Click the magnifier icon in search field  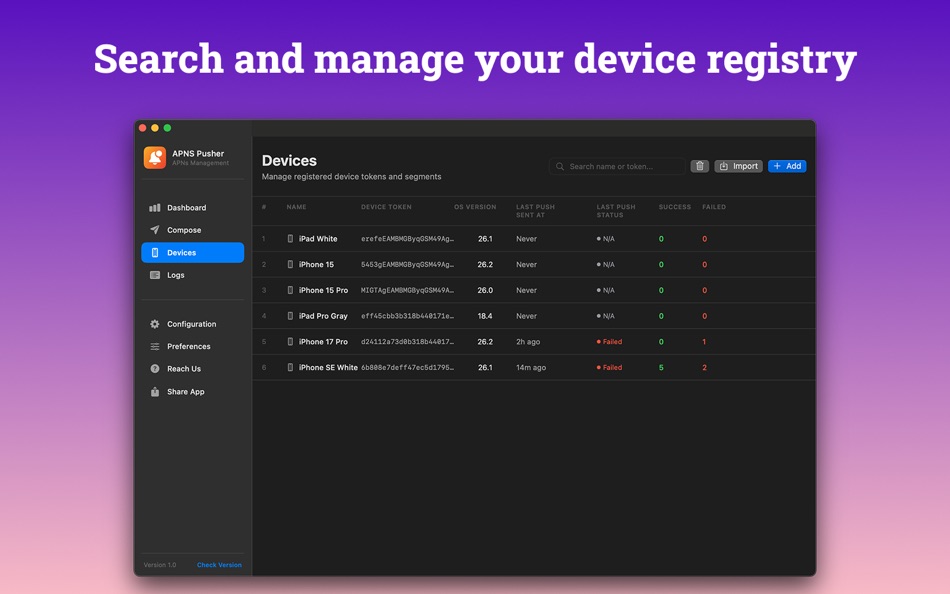(560, 166)
